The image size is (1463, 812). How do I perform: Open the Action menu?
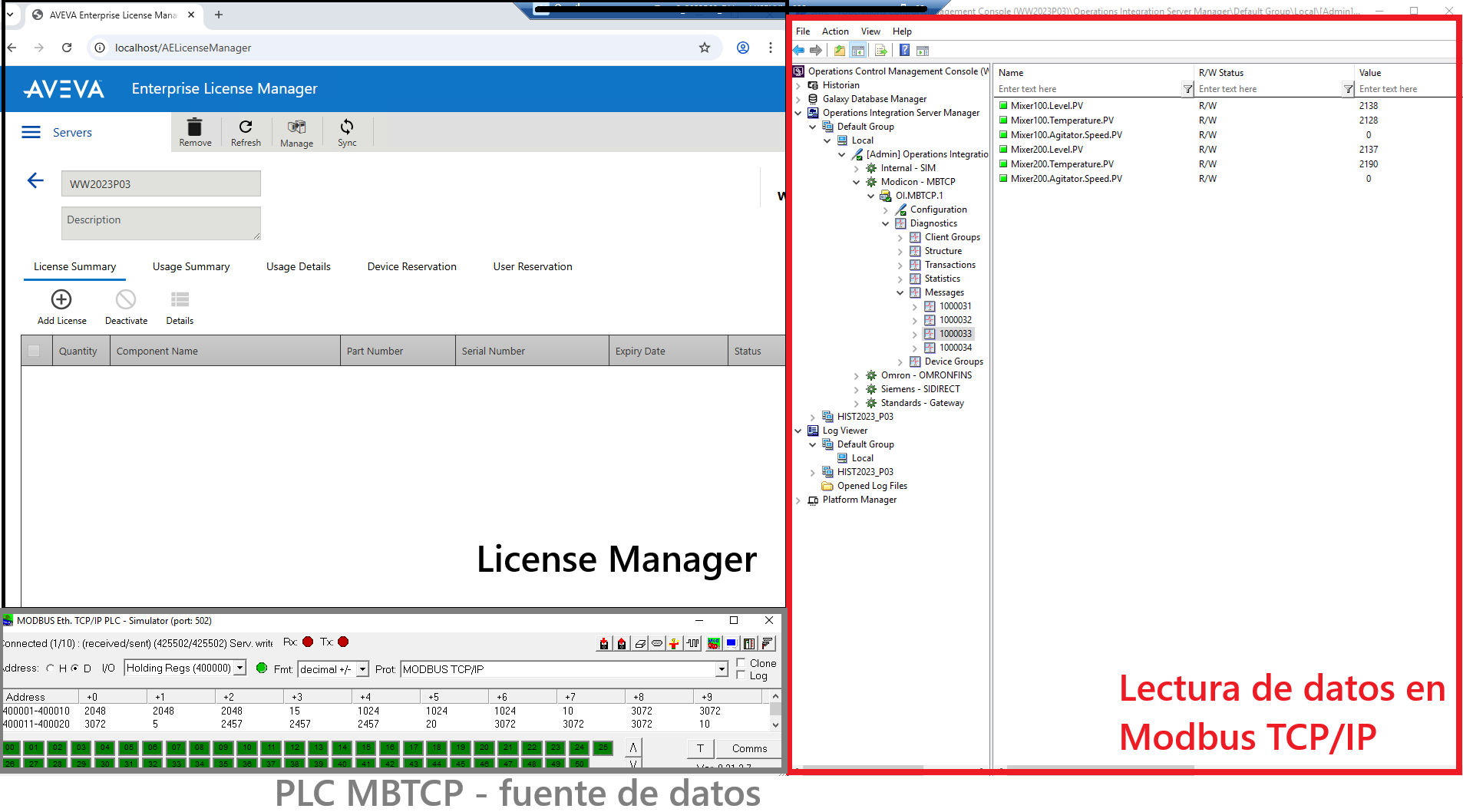click(835, 31)
